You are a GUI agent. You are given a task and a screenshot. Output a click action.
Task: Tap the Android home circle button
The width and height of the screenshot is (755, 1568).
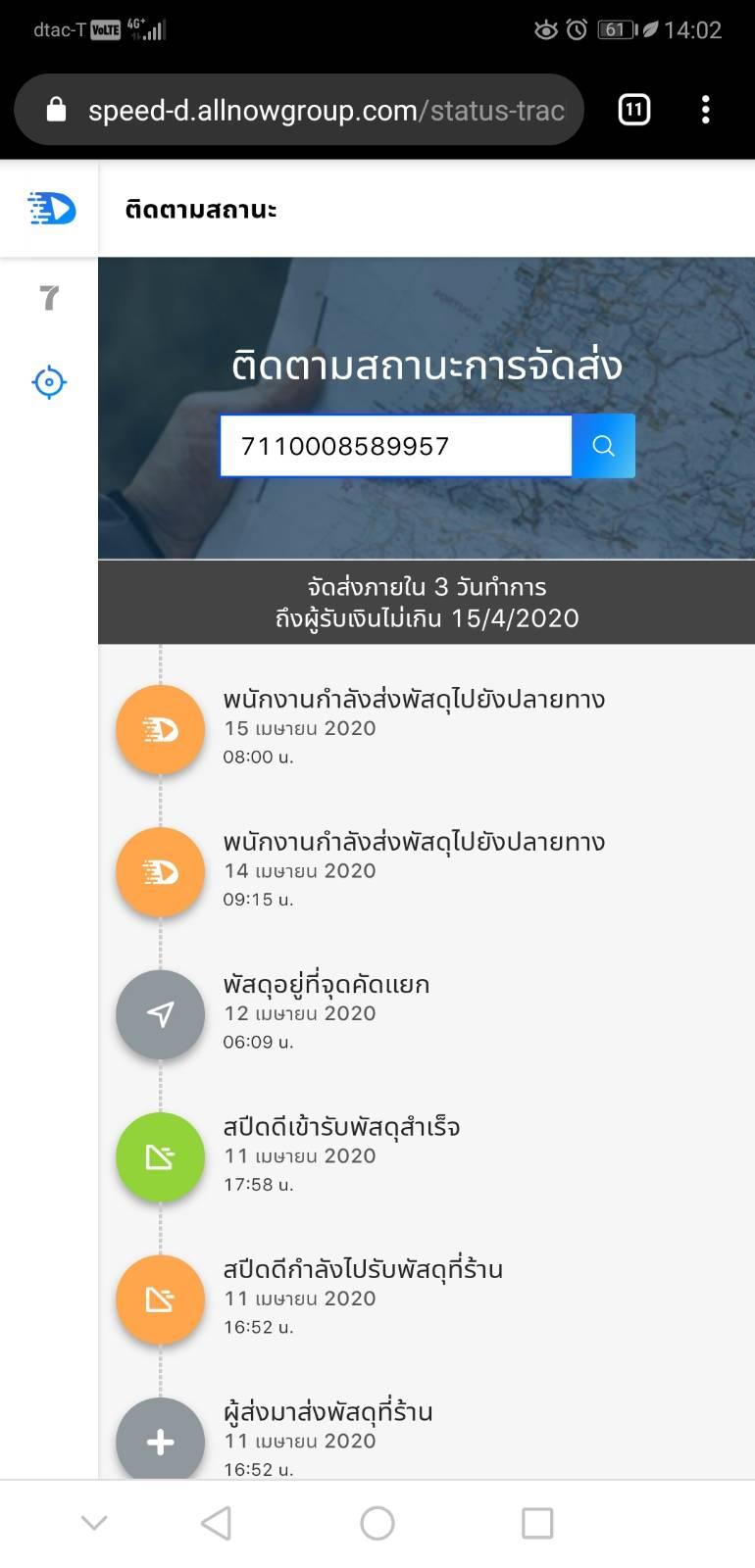click(x=377, y=1523)
